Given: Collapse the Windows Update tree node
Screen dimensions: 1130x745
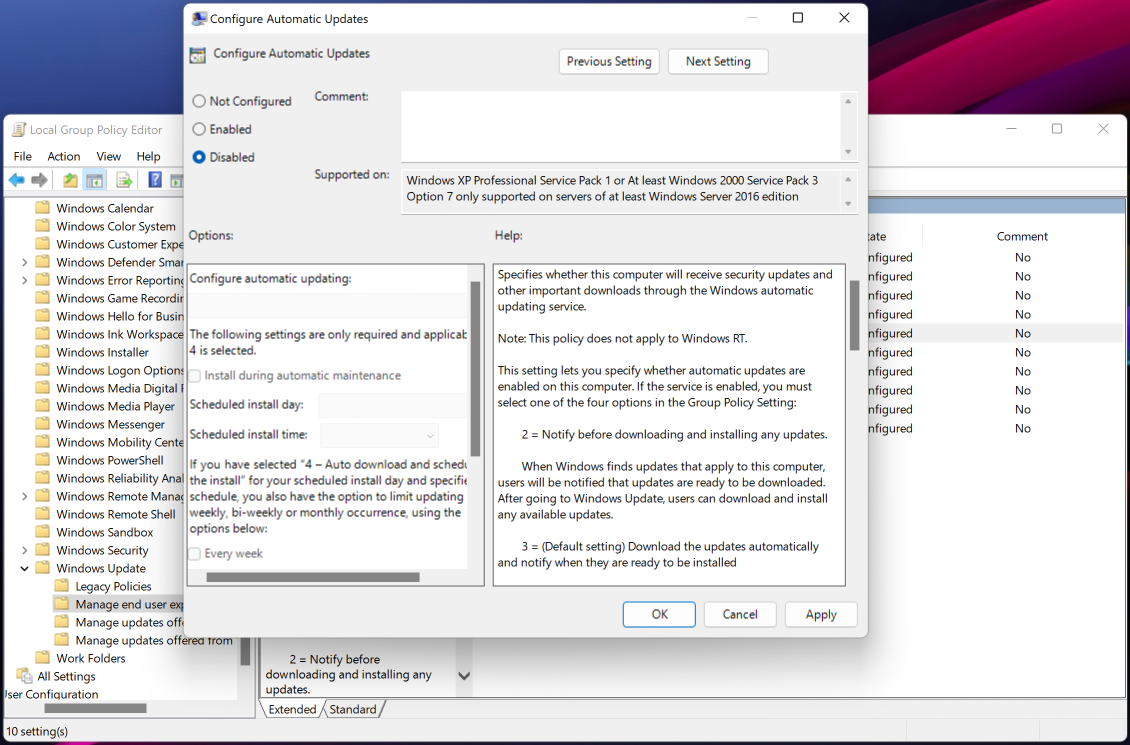Looking at the screenshot, I should [24, 568].
